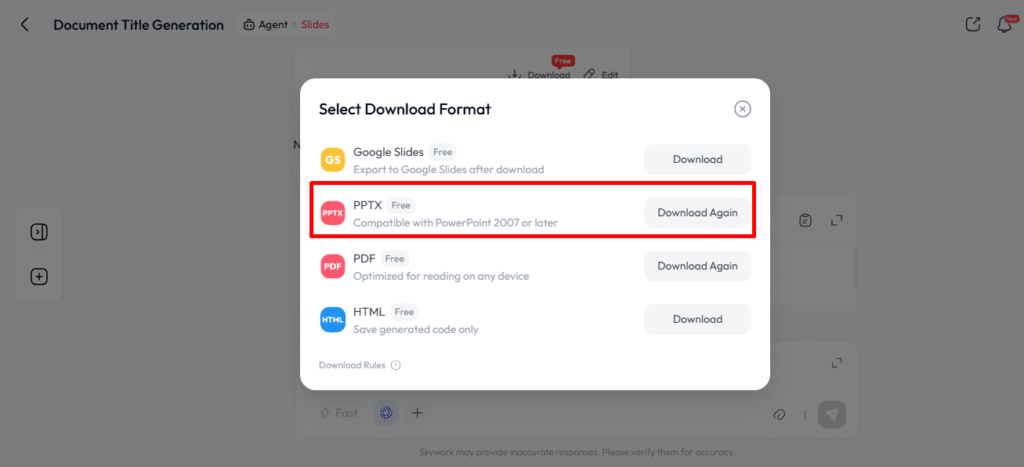Click the PDF format icon

333,266
